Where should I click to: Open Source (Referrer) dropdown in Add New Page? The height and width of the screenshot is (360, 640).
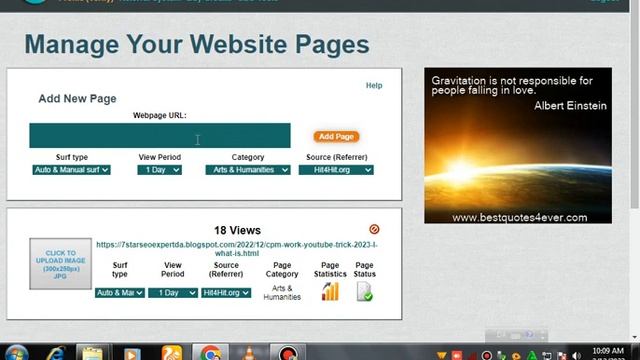pos(336,170)
